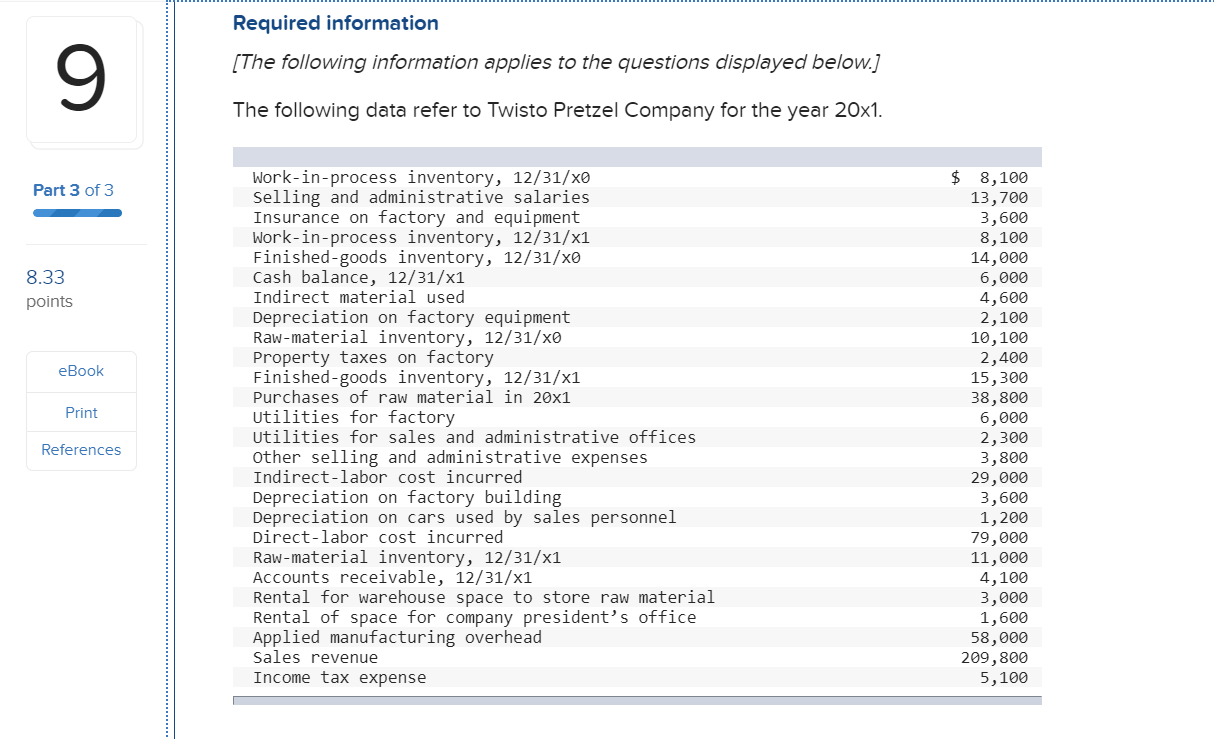Click the 11,000 raw-material inventory amount

pyautogui.click(x=999, y=557)
